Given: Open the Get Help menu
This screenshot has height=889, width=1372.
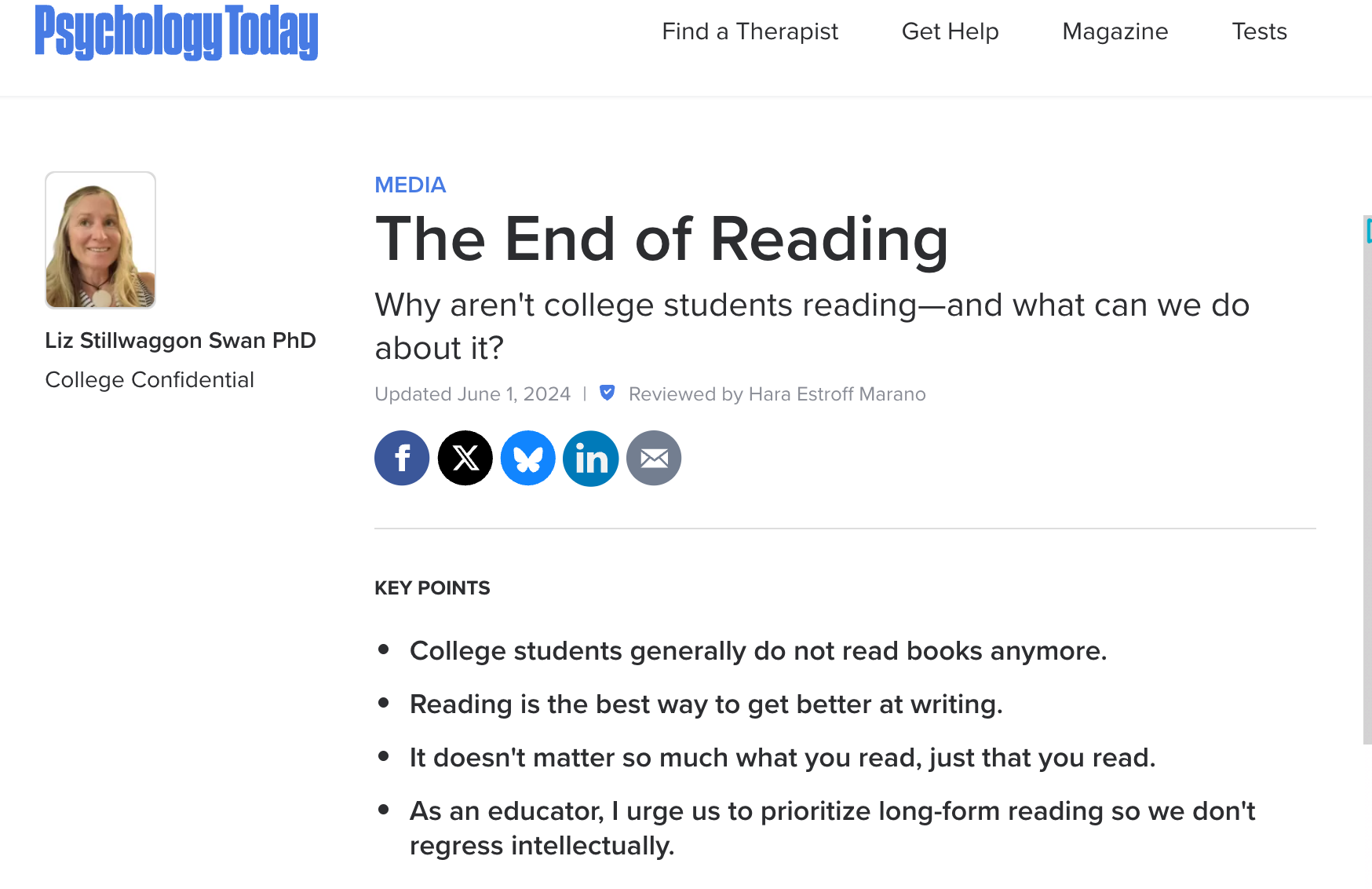Looking at the screenshot, I should pyautogui.click(x=950, y=31).
